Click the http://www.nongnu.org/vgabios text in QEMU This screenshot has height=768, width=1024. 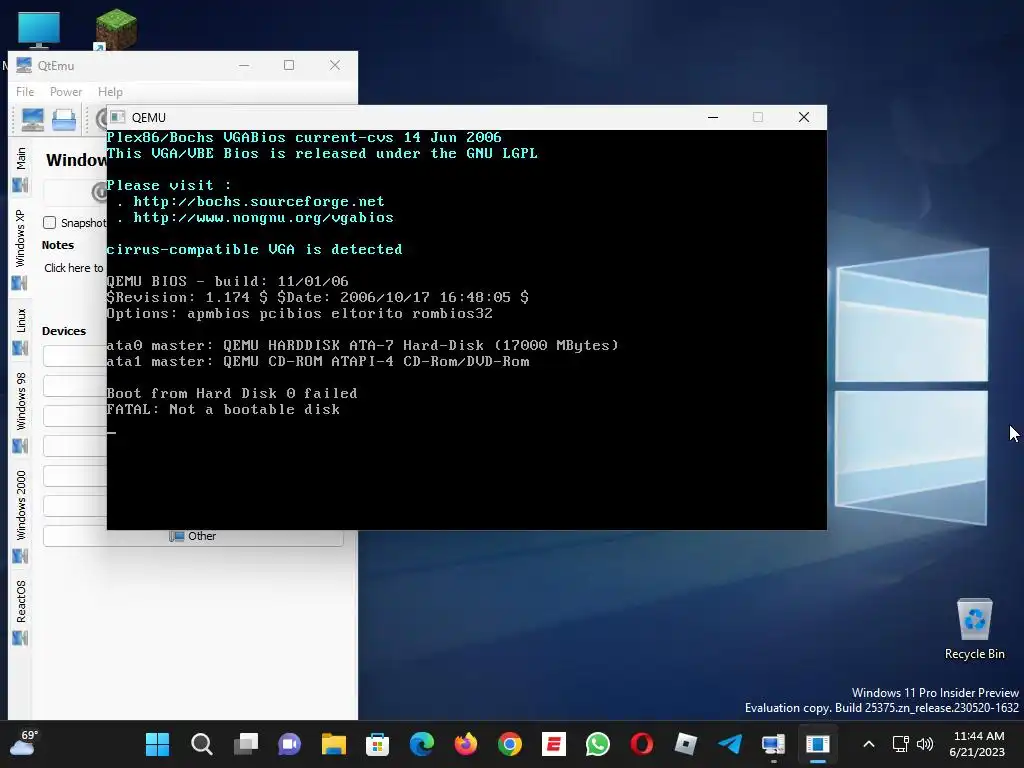click(263, 217)
